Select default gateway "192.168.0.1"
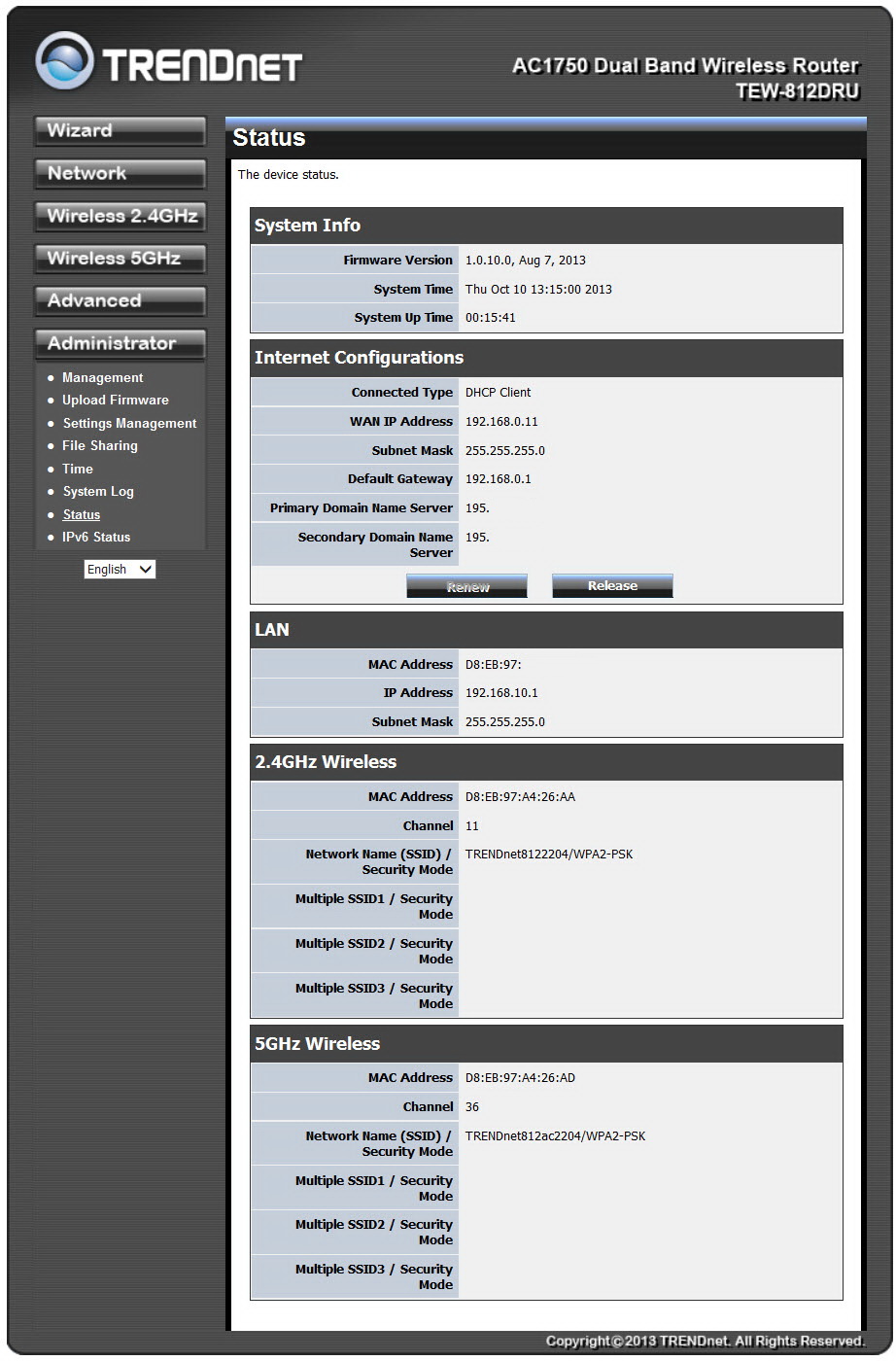896x1361 pixels. (x=499, y=479)
